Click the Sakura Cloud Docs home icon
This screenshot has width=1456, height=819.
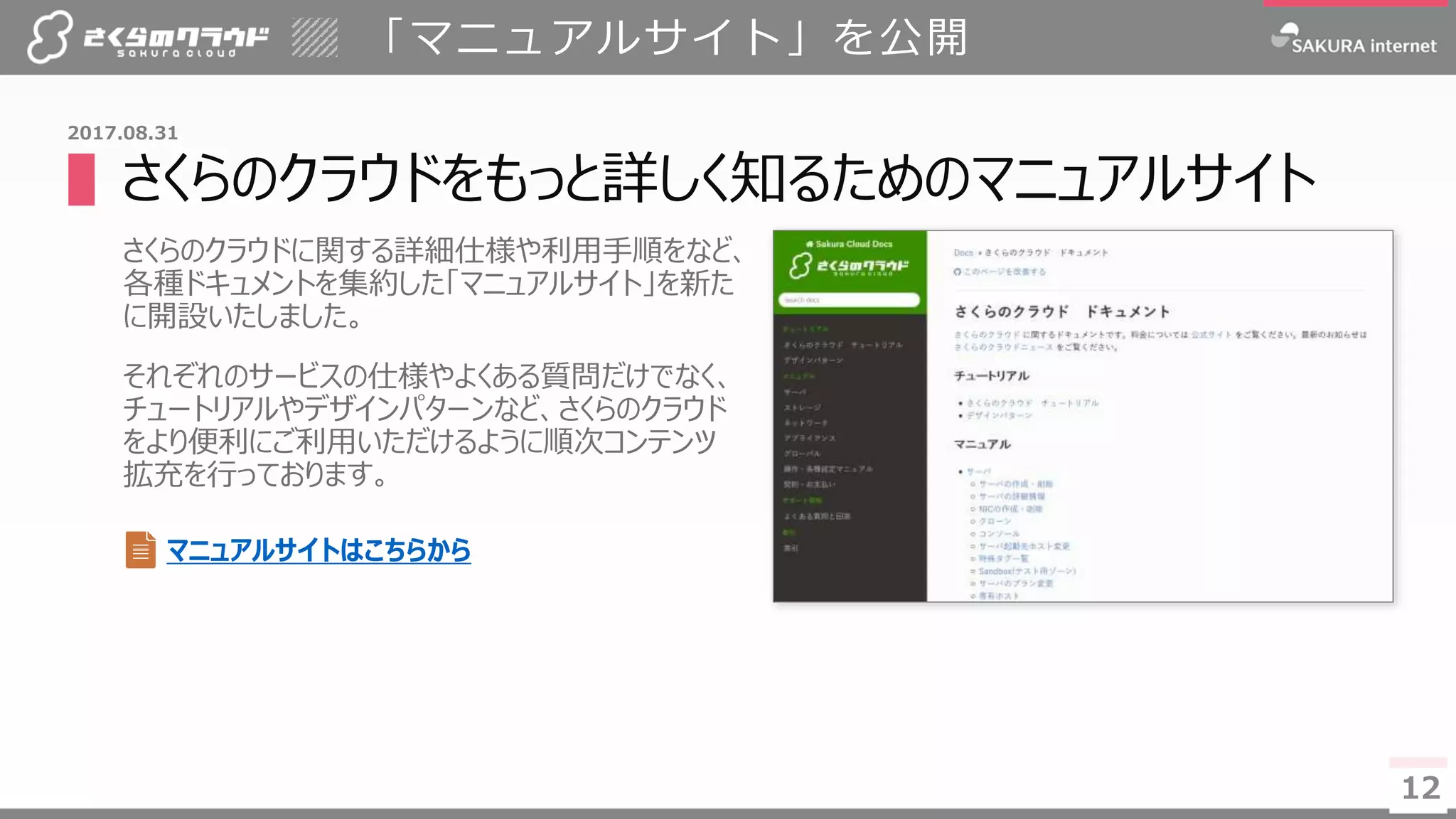pos(809,244)
